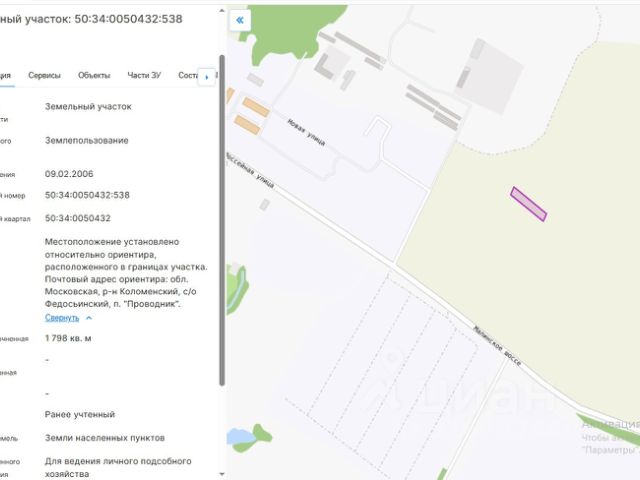Click the Земли населенных пунктов value
640x480 pixels.
click(105, 438)
